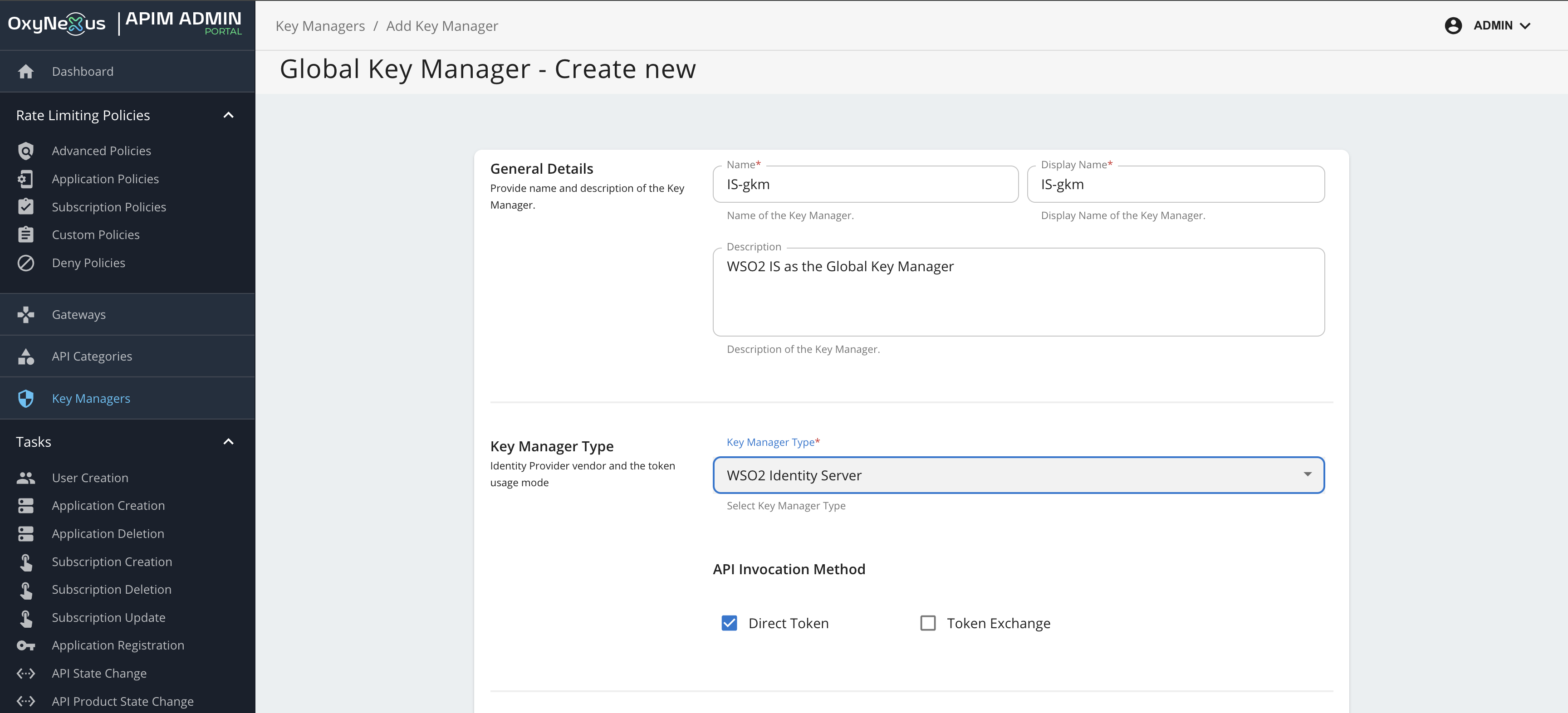The width and height of the screenshot is (1568, 713).
Task: Click the Subscription Policies checkmark icon
Action: 25,207
